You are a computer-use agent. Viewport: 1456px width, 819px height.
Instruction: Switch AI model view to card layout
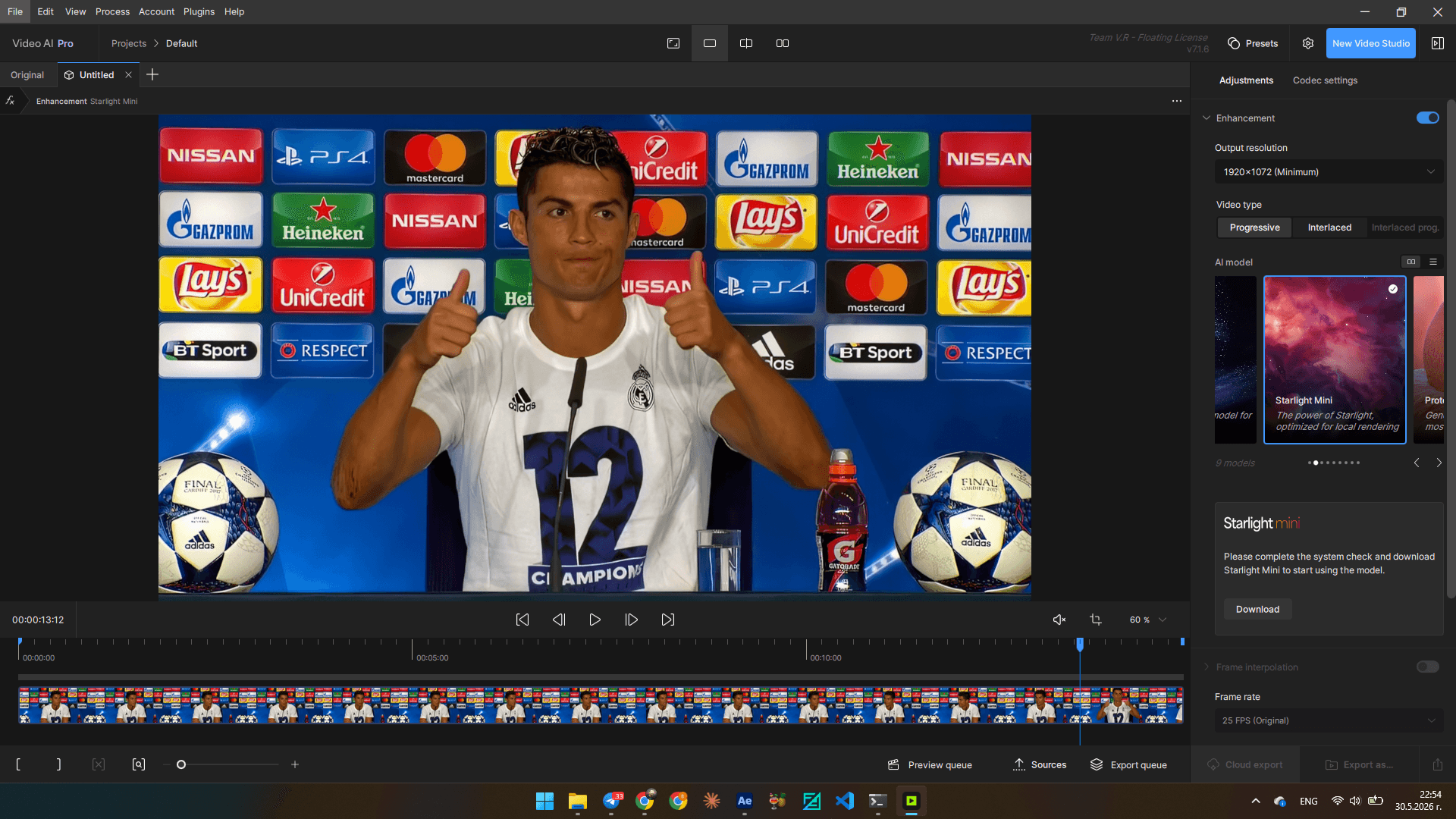point(1410,262)
